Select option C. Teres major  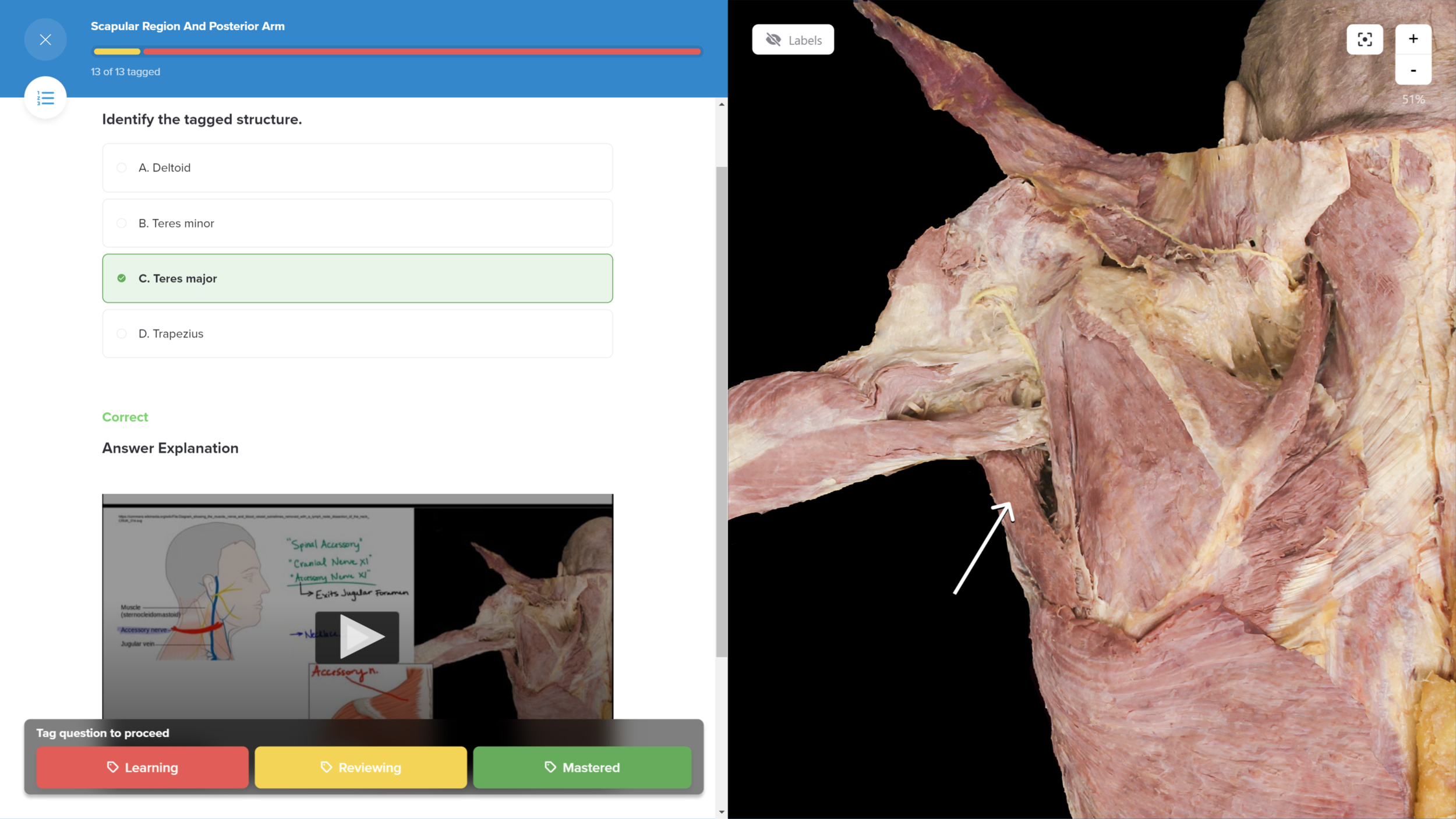[x=357, y=278]
